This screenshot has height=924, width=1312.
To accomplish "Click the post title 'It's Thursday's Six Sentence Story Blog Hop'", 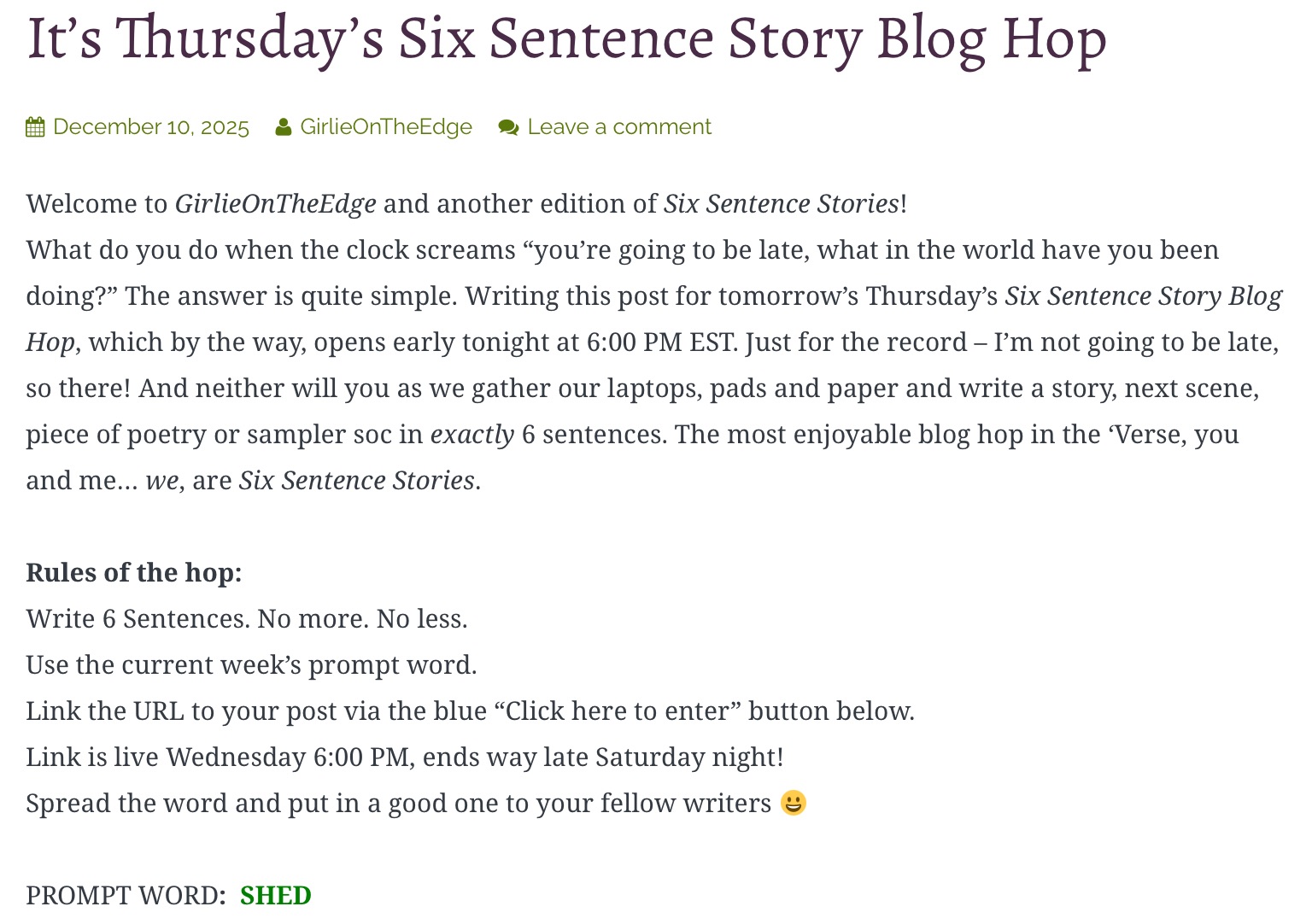I will pos(566,38).
